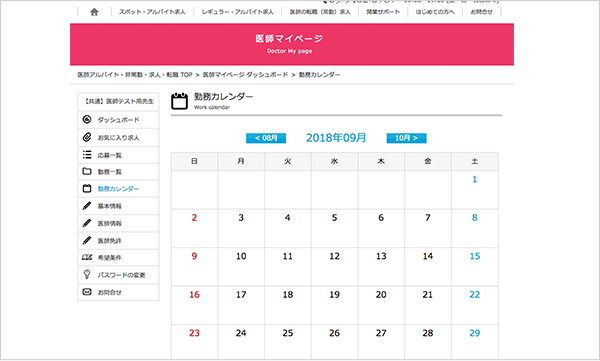Go to next month with 10月 > button
The height and width of the screenshot is (361, 600).
[x=406, y=138]
